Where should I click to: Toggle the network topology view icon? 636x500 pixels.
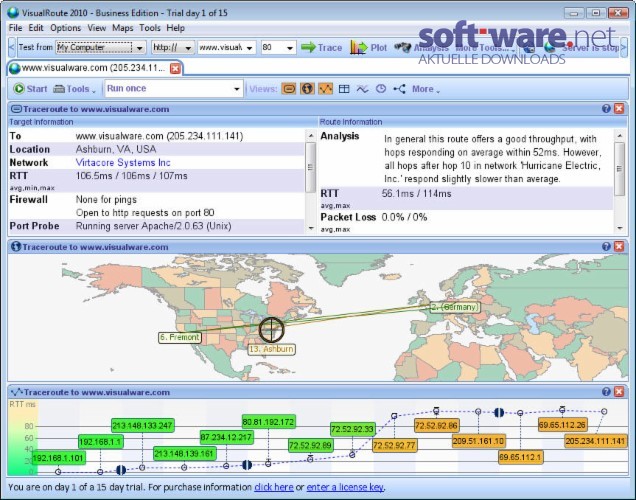(x=400, y=89)
